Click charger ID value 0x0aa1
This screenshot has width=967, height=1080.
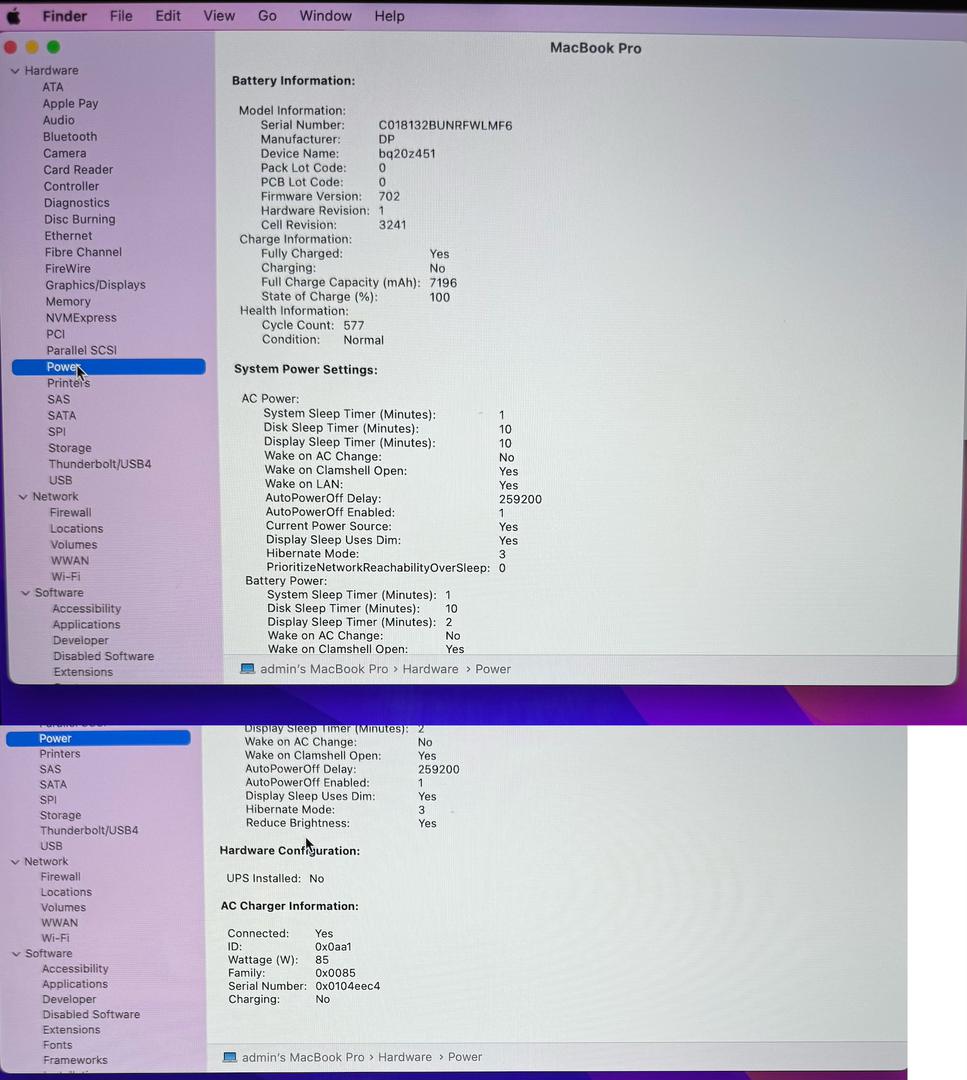pos(333,947)
